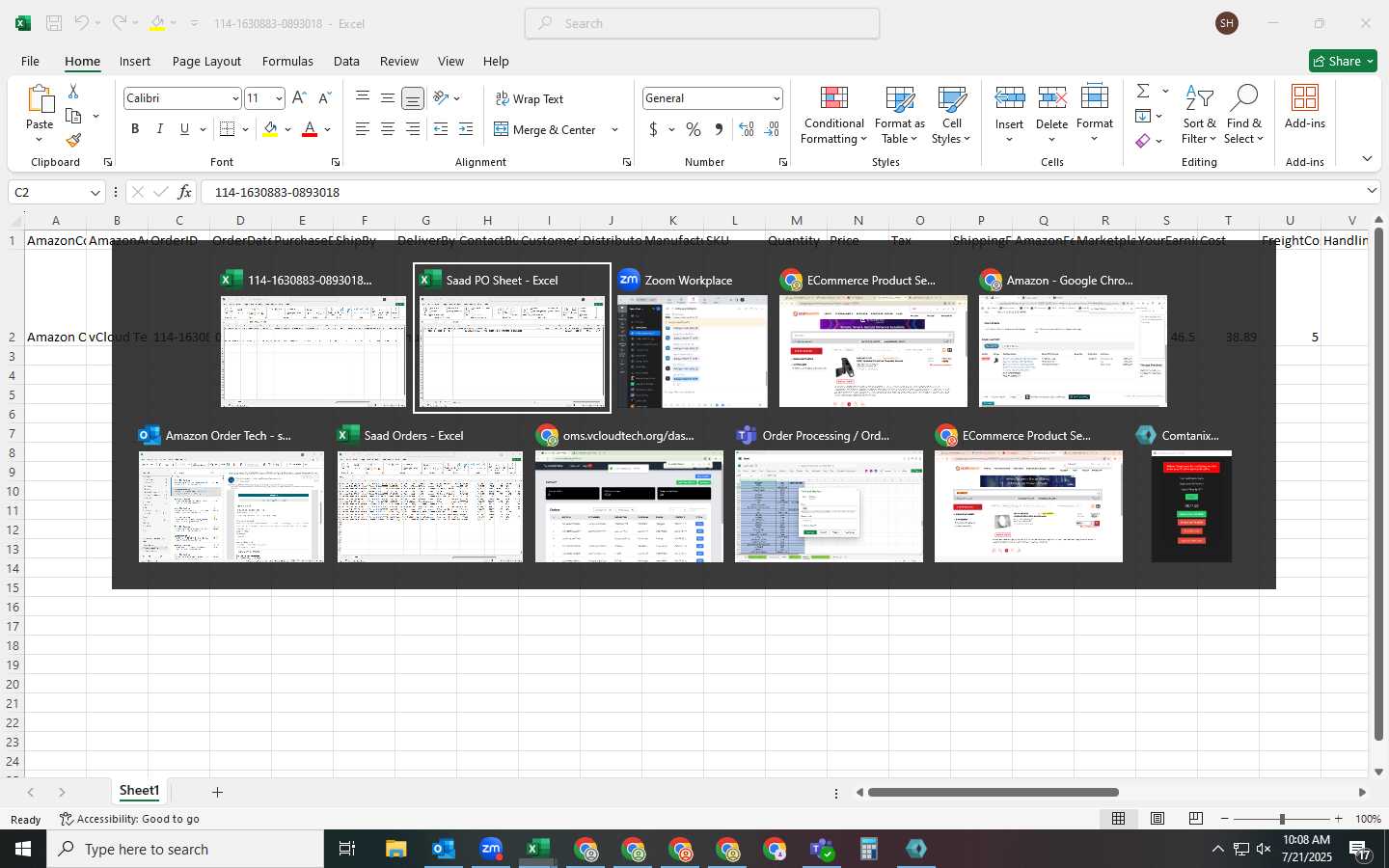Click the Save icon in title bar

coord(54,23)
